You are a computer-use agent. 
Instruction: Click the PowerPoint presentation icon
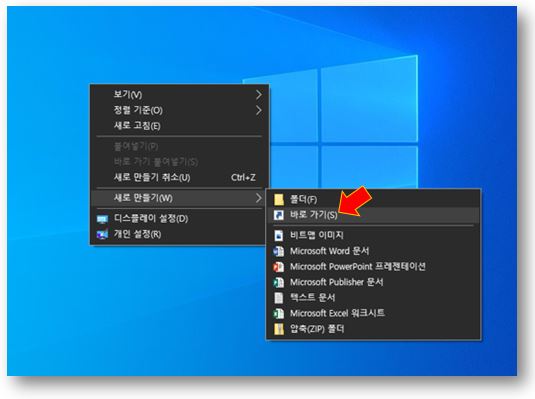pos(279,267)
